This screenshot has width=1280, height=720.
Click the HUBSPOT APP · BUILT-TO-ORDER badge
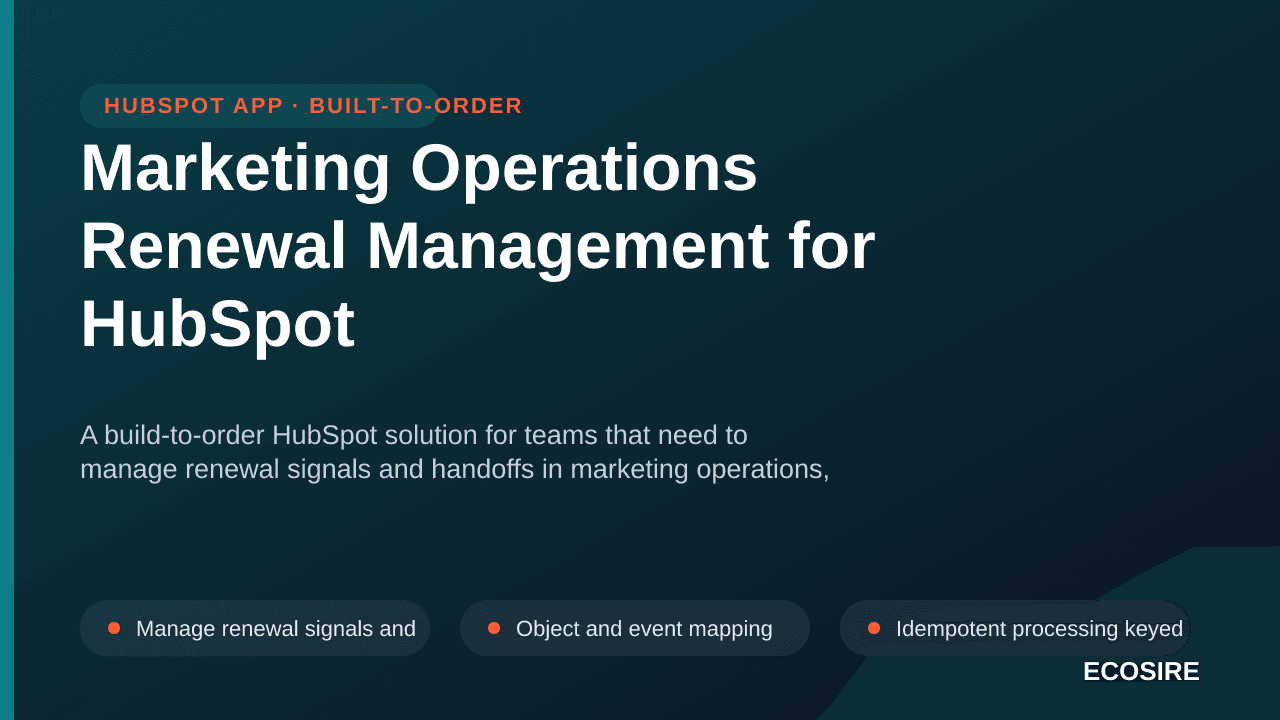tap(260, 106)
